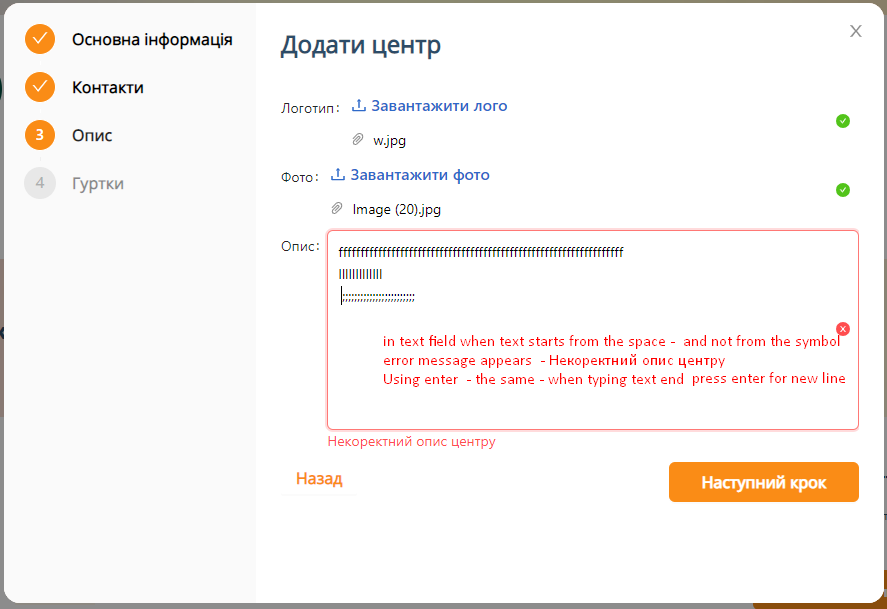
Task: Click the checkmark icon beside the "Контакти" step
Action: [x=40, y=87]
